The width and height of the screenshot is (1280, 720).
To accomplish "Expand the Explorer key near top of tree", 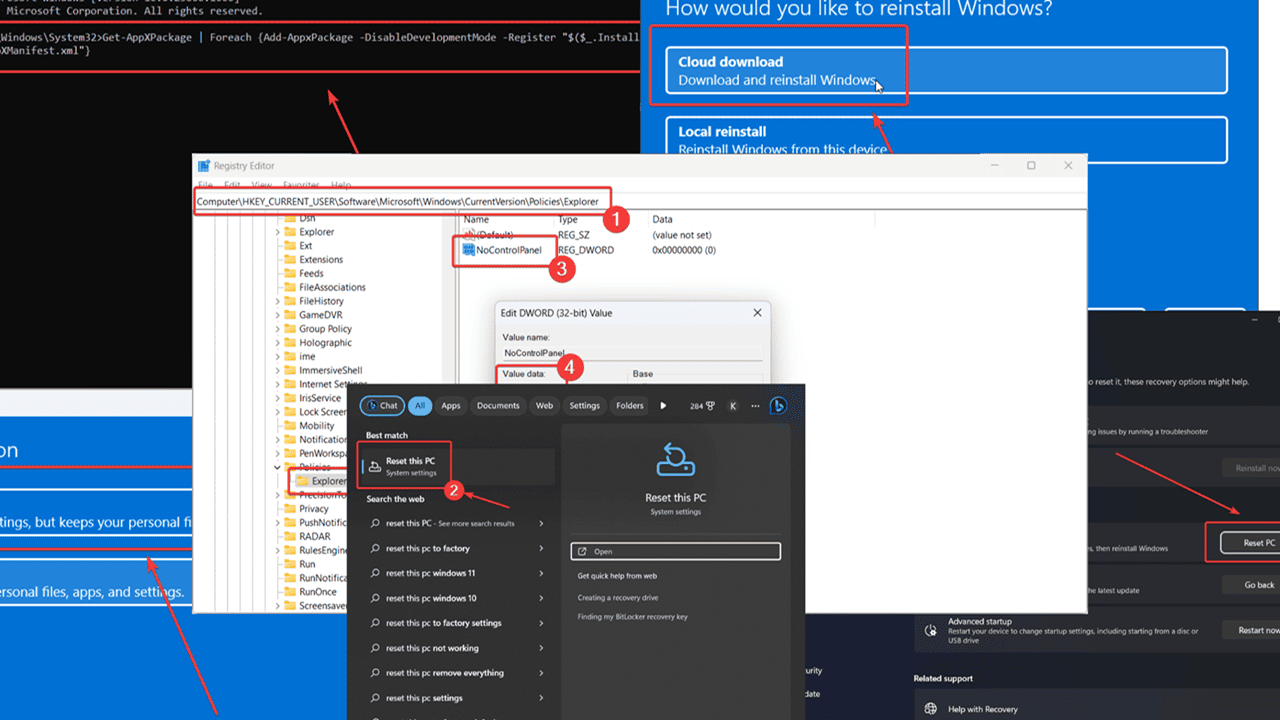I will 278,231.
